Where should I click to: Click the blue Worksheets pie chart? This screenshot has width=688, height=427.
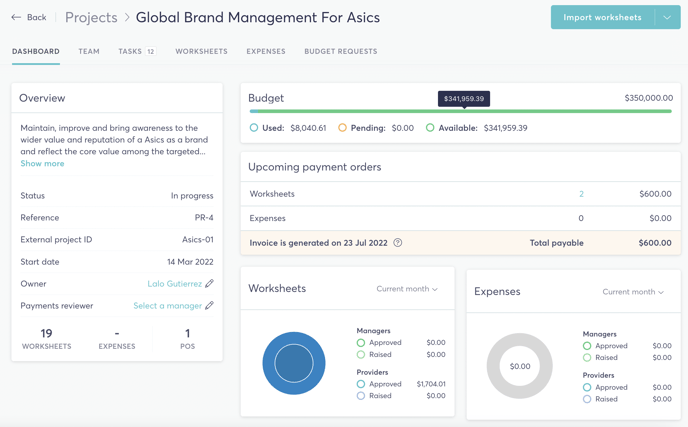pos(294,363)
